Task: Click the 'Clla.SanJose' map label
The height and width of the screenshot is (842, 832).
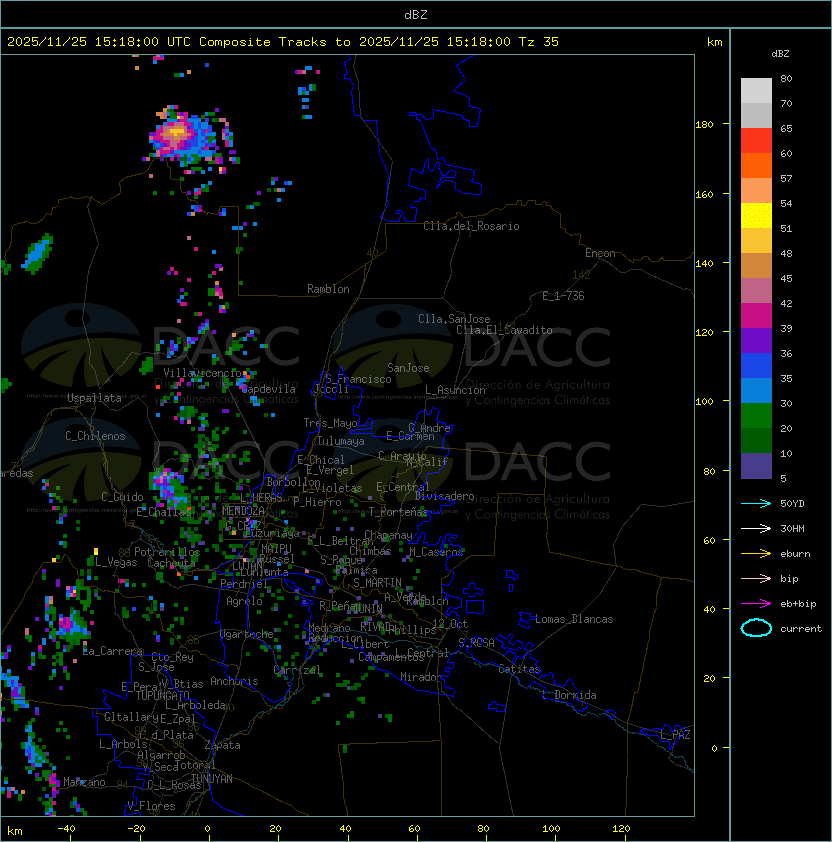Action: tap(454, 319)
